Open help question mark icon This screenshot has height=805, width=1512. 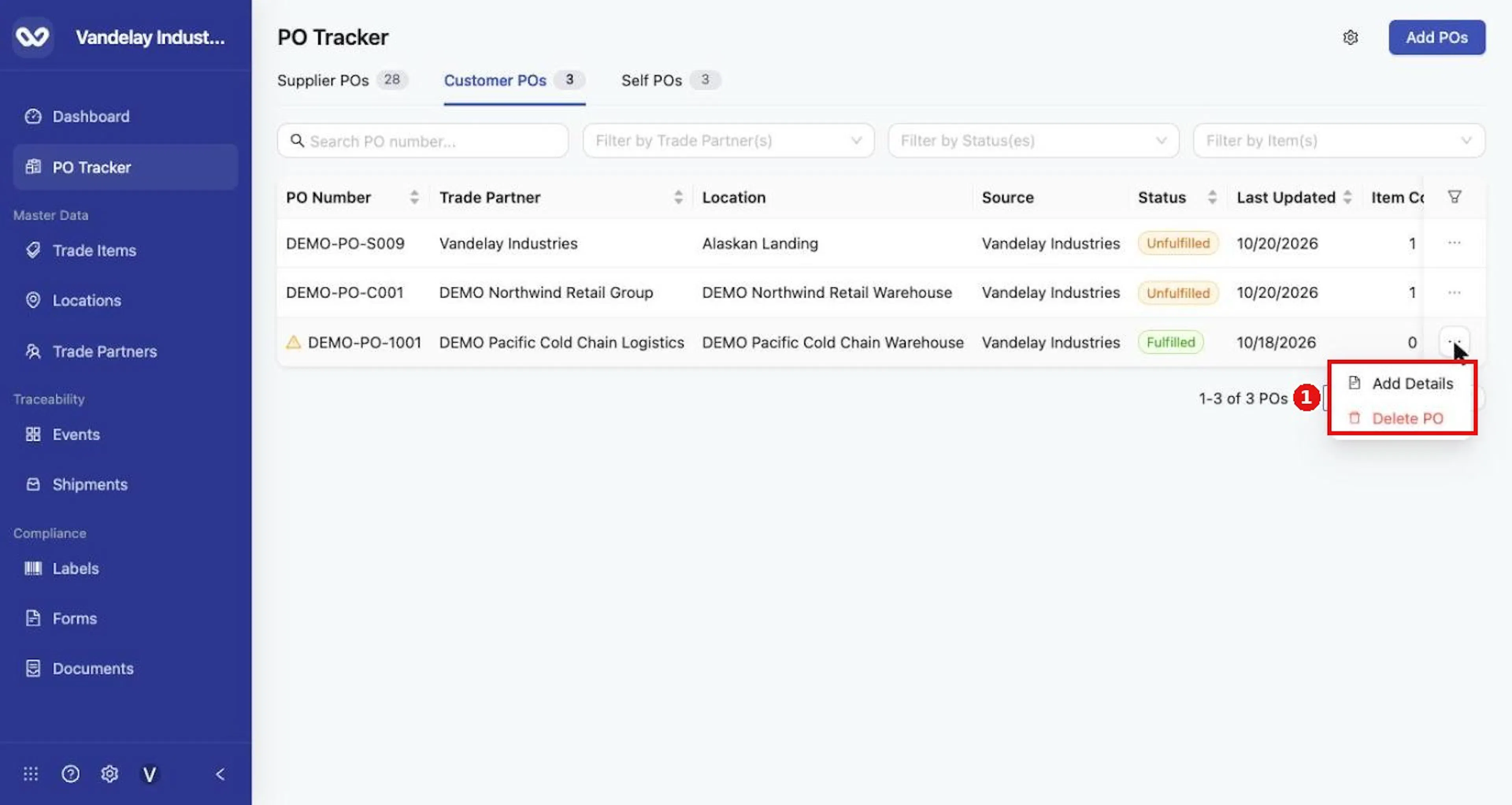[x=70, y=774]
